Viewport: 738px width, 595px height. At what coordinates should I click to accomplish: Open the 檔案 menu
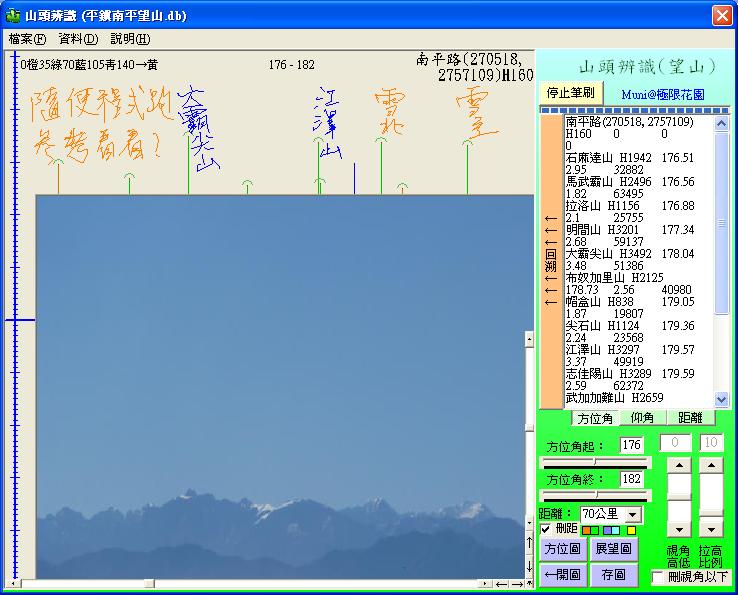pos(27,39)
